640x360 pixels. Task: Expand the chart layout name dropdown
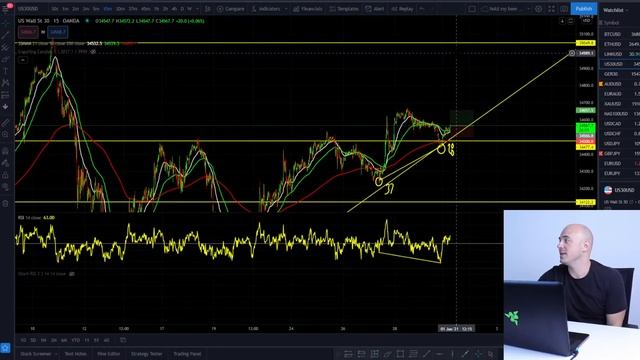pos(529,9)
